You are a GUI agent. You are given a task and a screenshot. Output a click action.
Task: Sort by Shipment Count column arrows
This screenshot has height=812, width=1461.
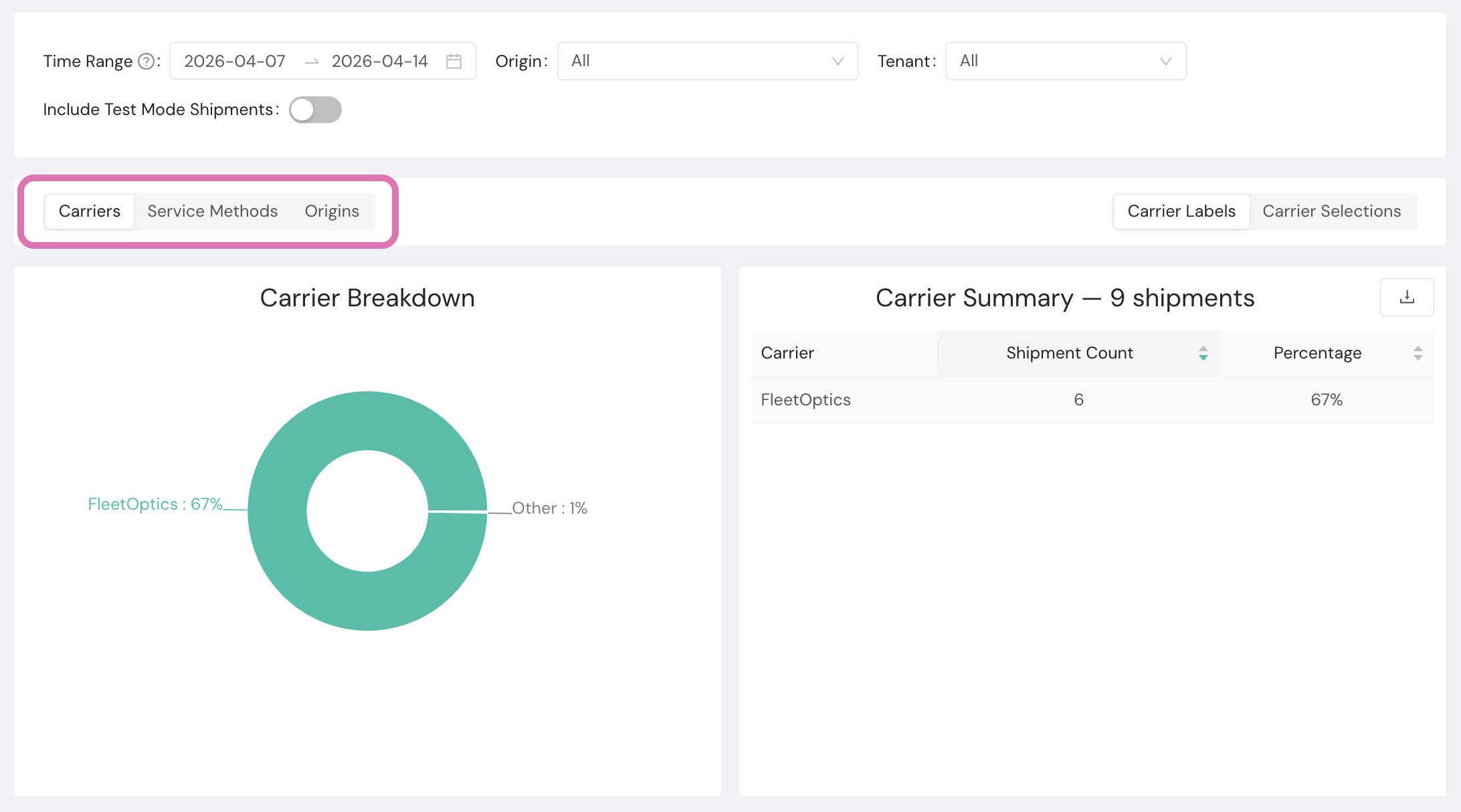pos(1203,353)
